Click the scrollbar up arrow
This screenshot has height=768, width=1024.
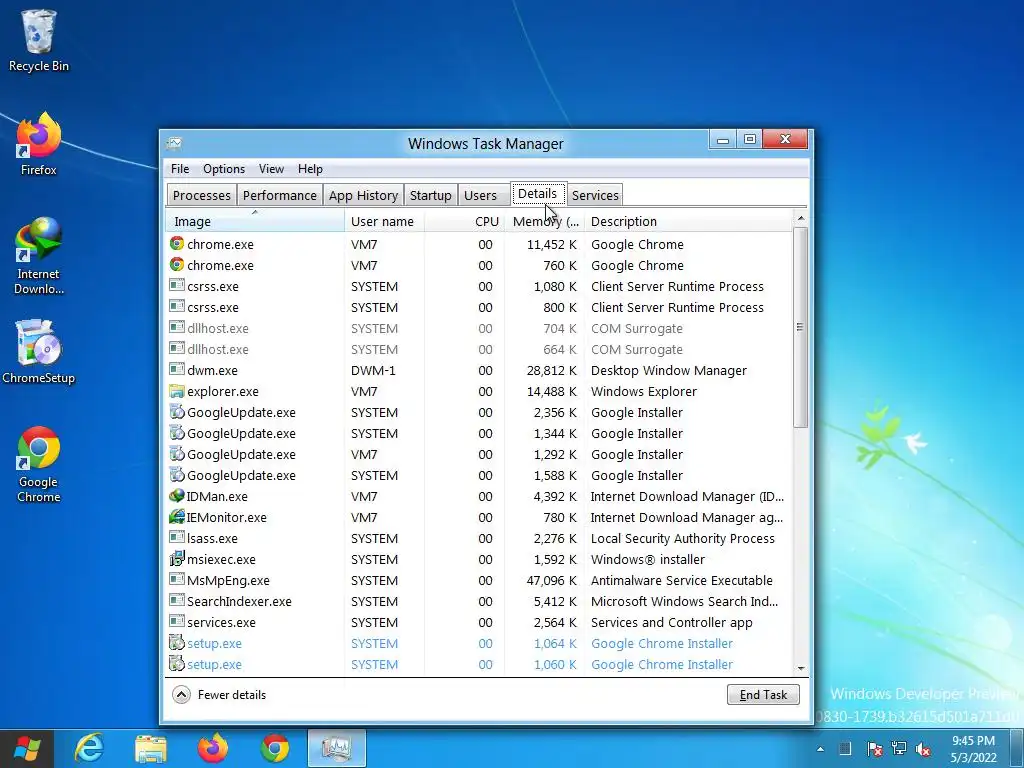coord(801,217)
